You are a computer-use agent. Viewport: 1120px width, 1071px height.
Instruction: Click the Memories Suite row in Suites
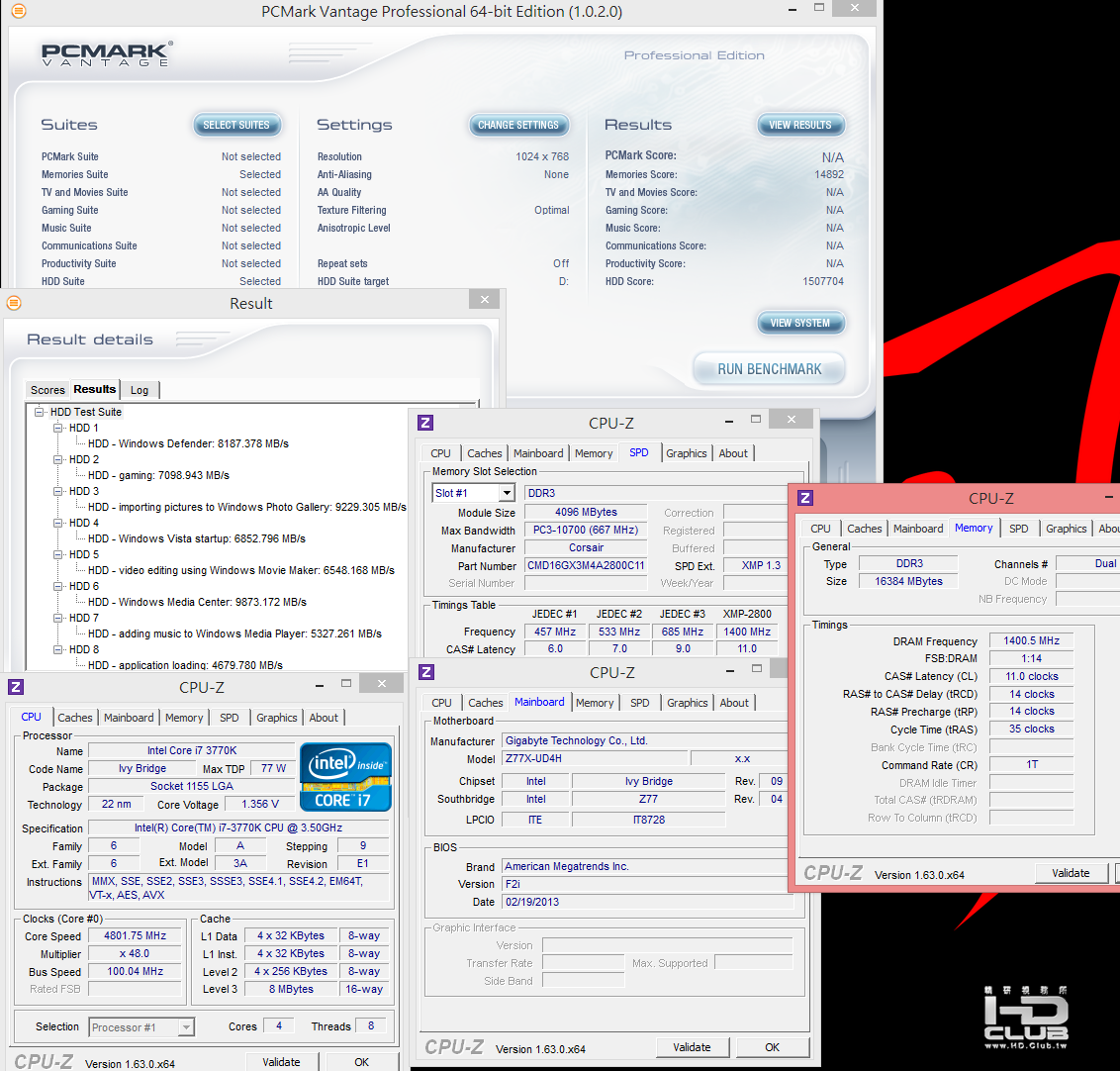tap(160, 174)
